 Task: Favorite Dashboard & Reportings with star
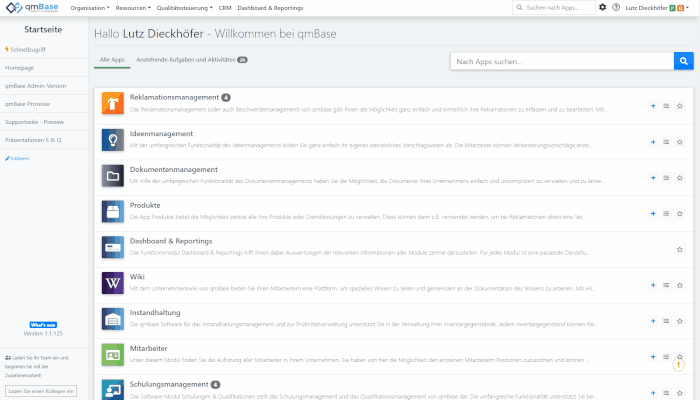tap(679, 249)
